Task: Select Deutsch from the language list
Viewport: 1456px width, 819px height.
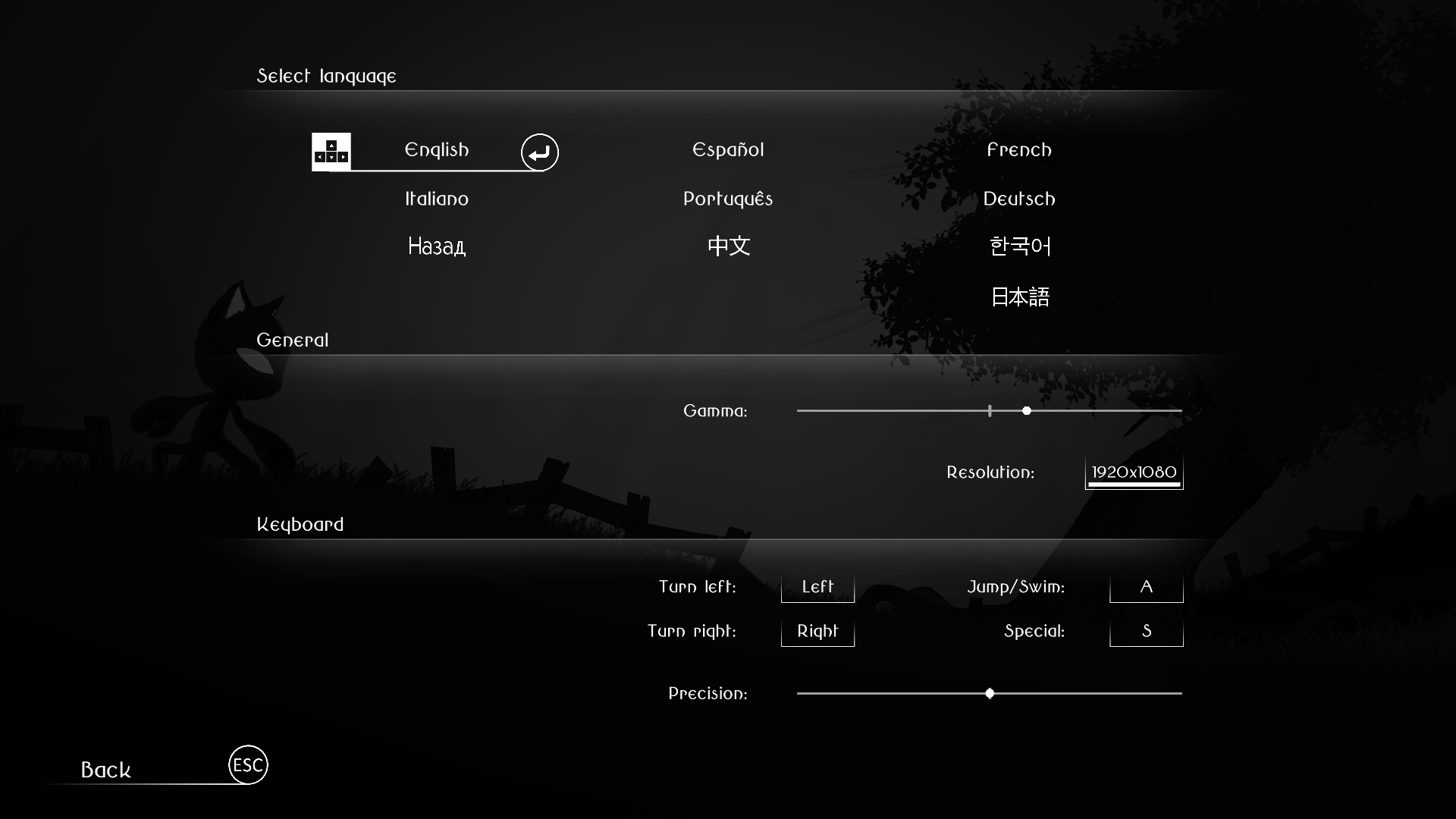Action: [x=1019, y=199]
